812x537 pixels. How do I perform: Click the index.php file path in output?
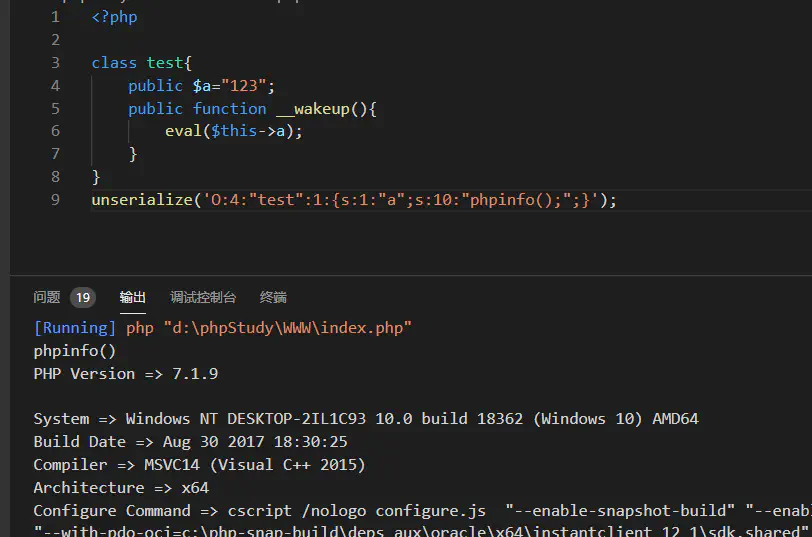click(x=287, y=328)
